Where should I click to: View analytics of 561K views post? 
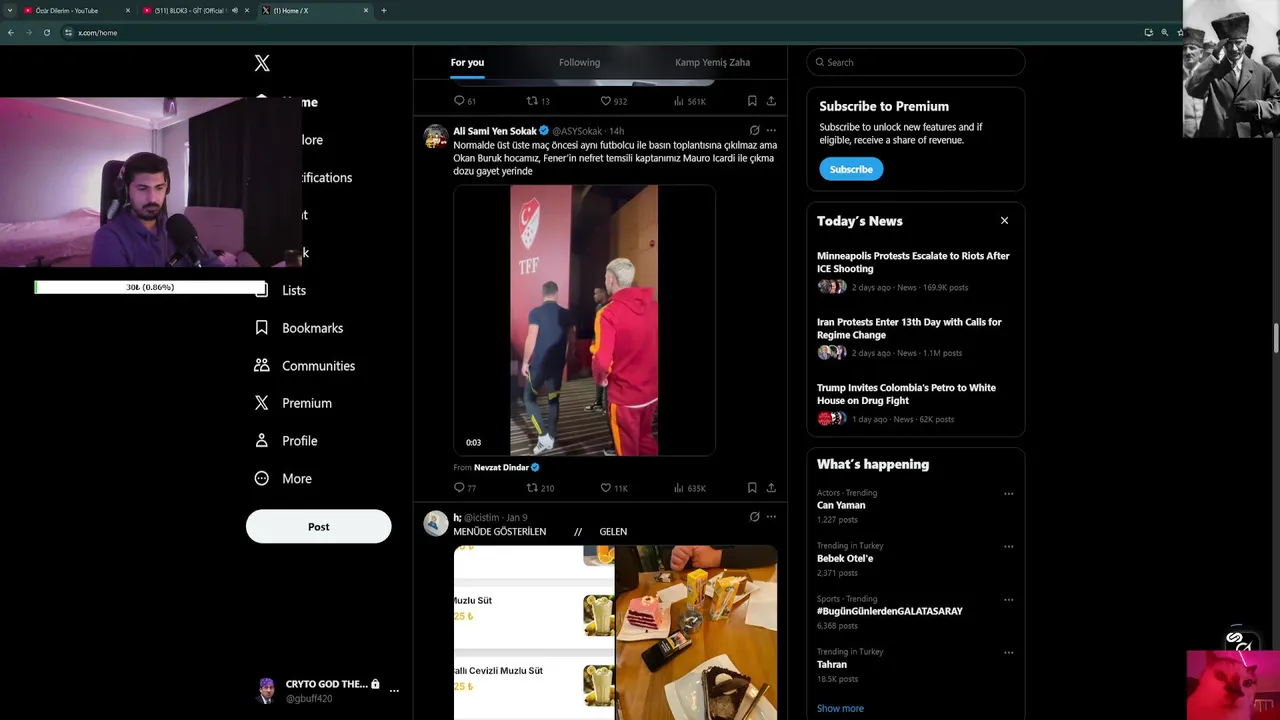point(689,101)
